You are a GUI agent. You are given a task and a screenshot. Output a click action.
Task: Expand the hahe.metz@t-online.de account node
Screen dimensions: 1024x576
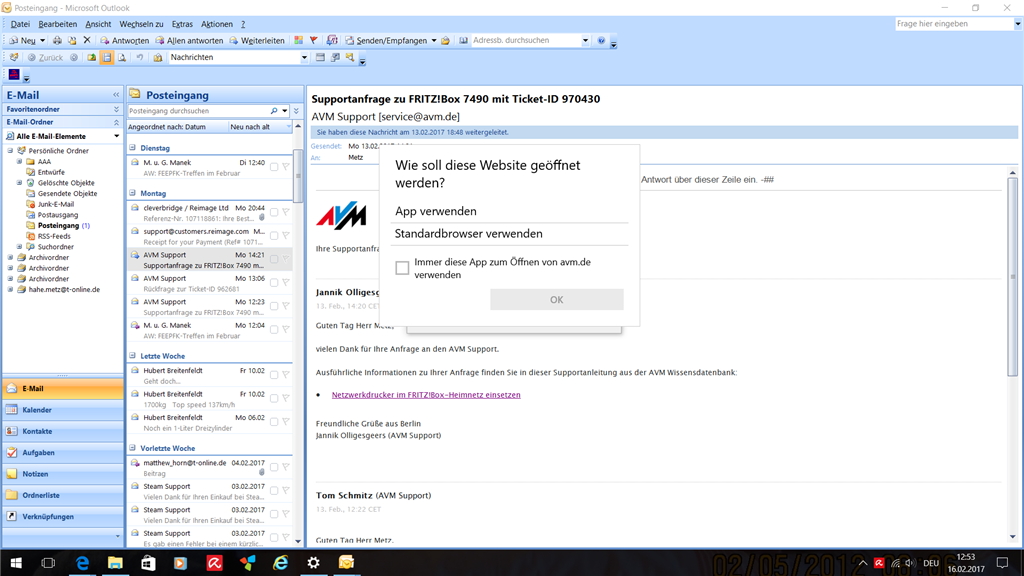(x=10, y=289)
